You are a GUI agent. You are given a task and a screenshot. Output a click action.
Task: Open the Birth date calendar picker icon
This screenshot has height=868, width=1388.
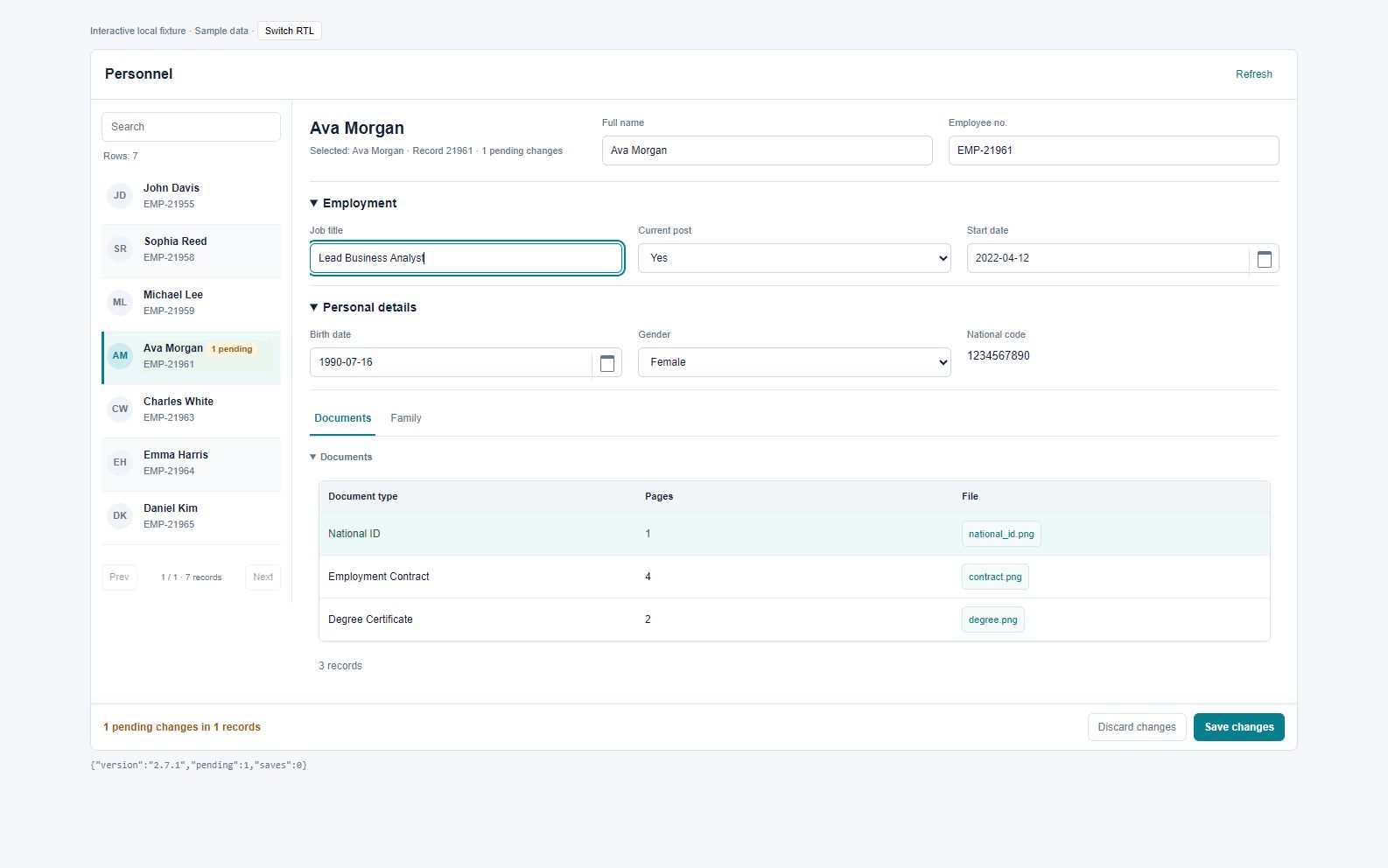[x=606, y=363]
